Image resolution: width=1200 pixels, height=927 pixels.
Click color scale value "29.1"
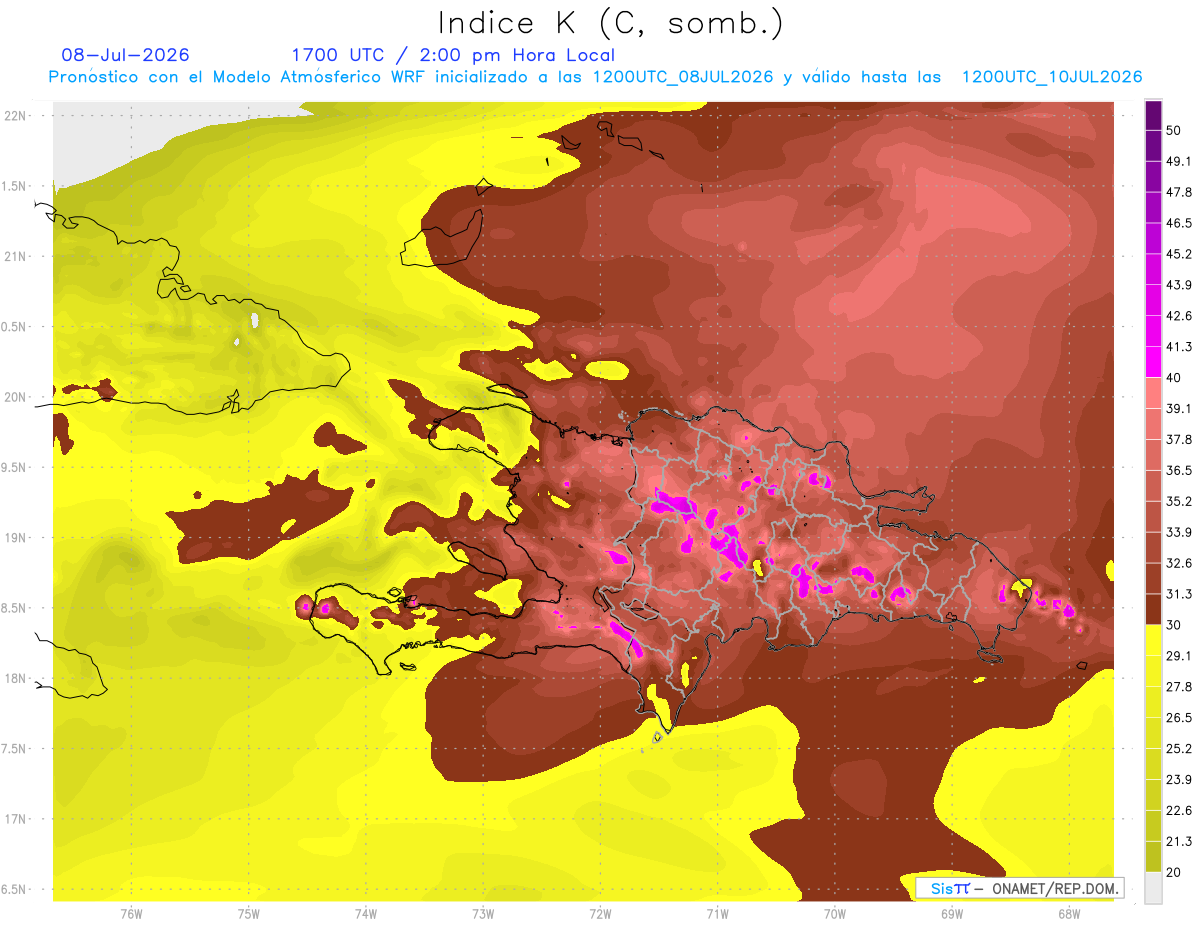coord(1178,656)
